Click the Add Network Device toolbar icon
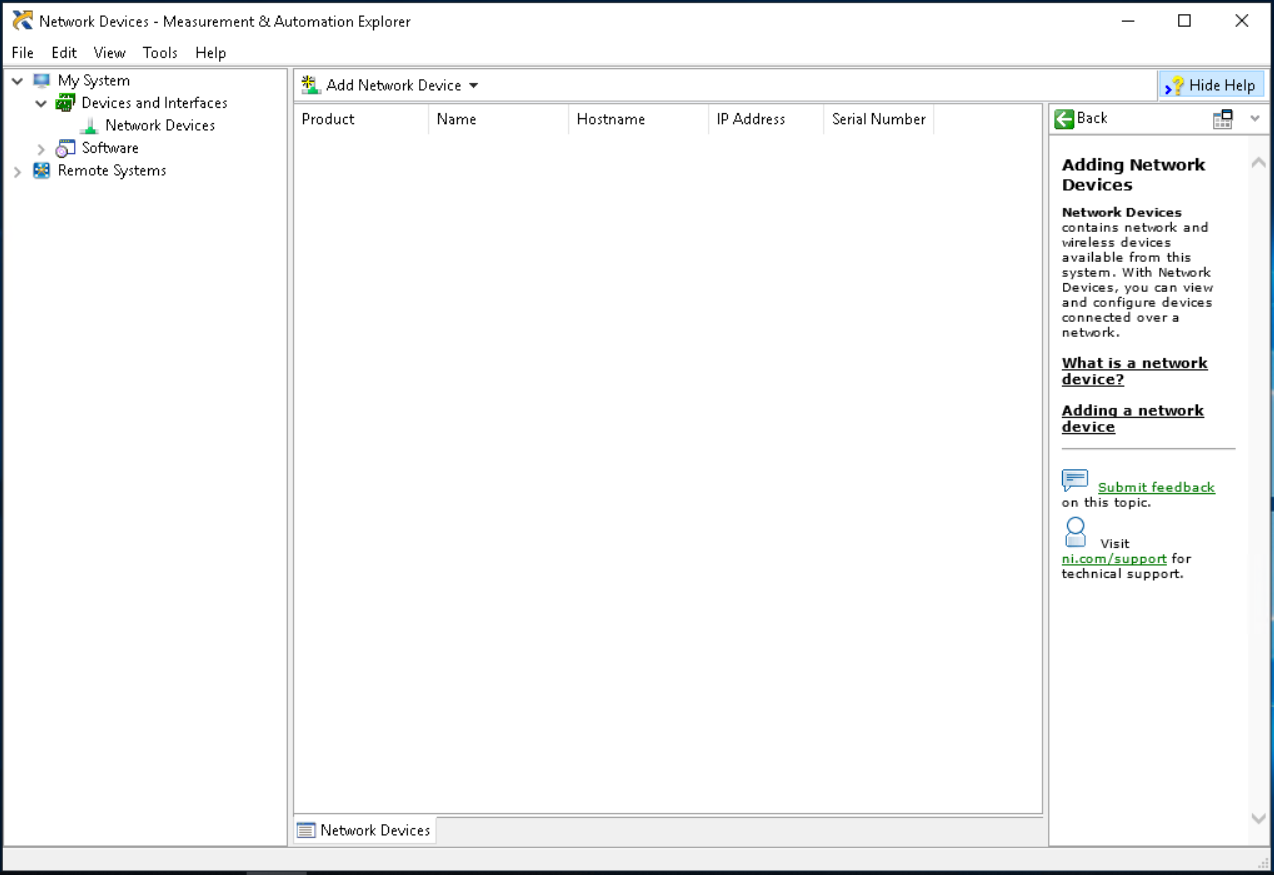Viewport: 1274px width, 875px height. pos(308,84)
